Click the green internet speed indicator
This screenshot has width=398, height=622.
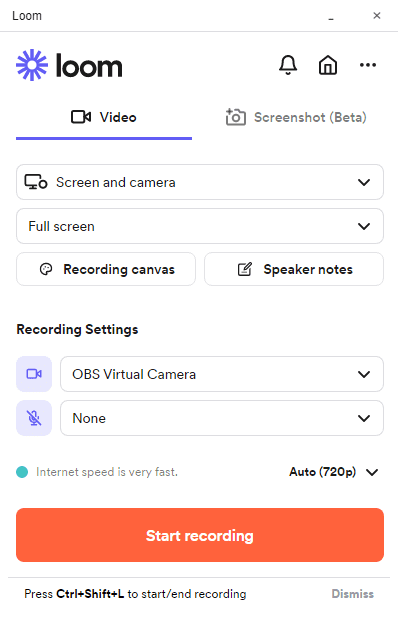point(22,472)
